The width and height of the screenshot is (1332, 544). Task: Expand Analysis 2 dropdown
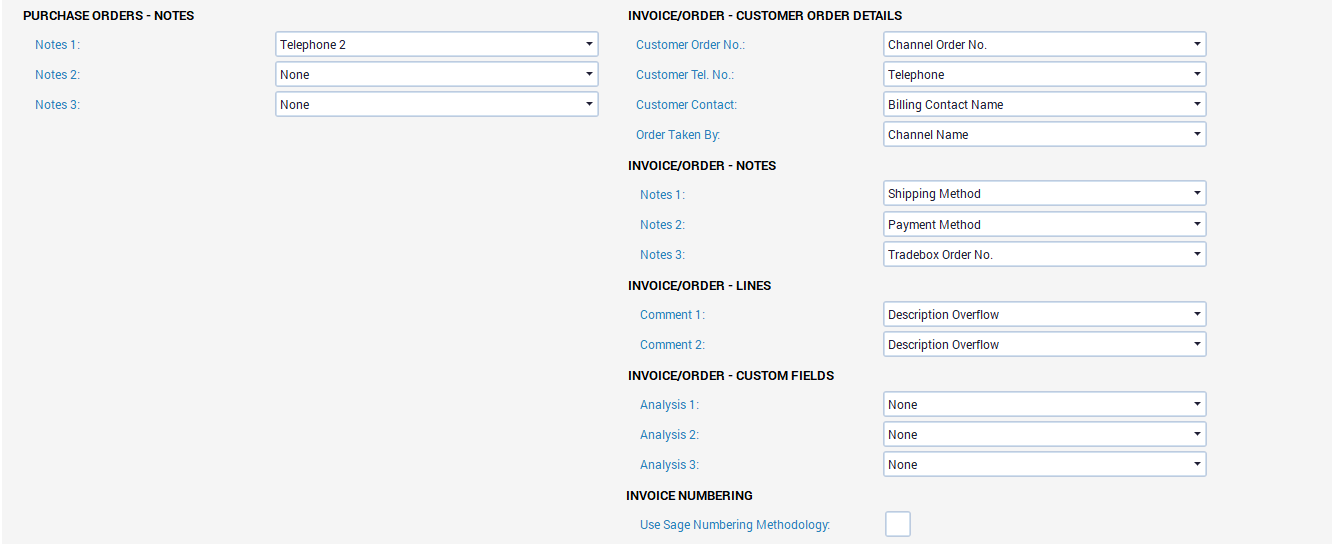click(1044, 435)
